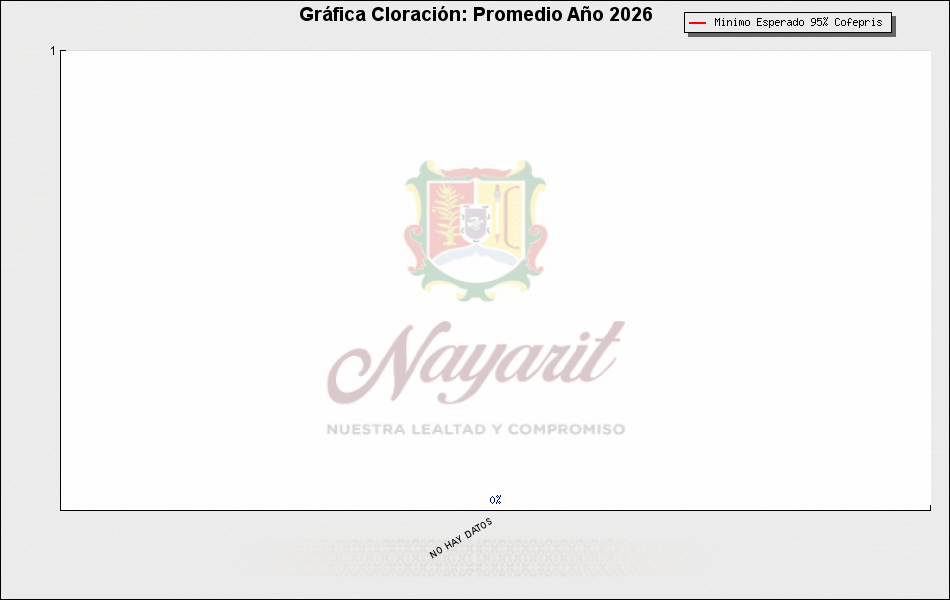Viewport: 950px width, 600px height.
Task: Select the NO HAY DATOS axis label
Action: 461,538
